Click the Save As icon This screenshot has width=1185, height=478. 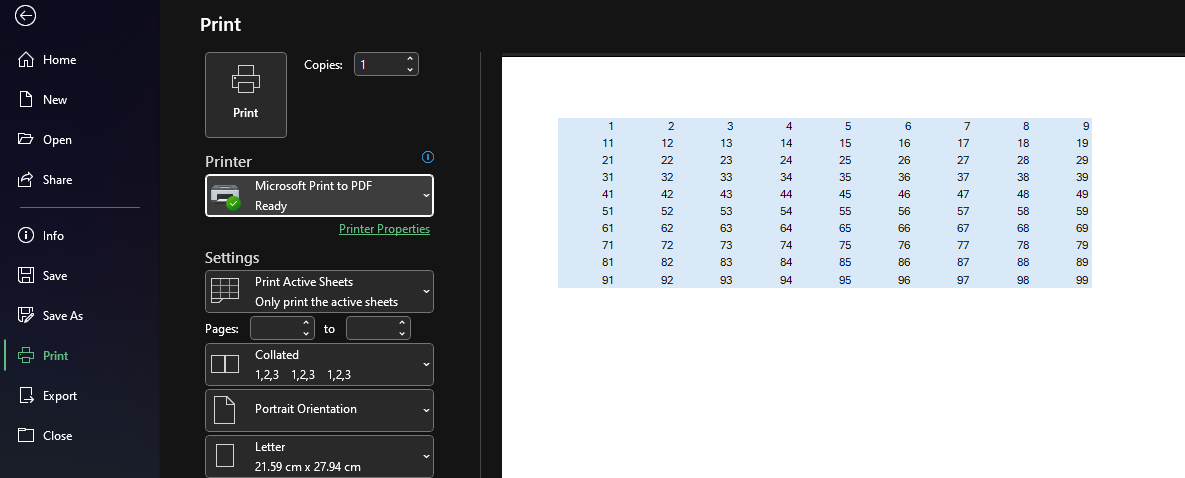[27, 316]
